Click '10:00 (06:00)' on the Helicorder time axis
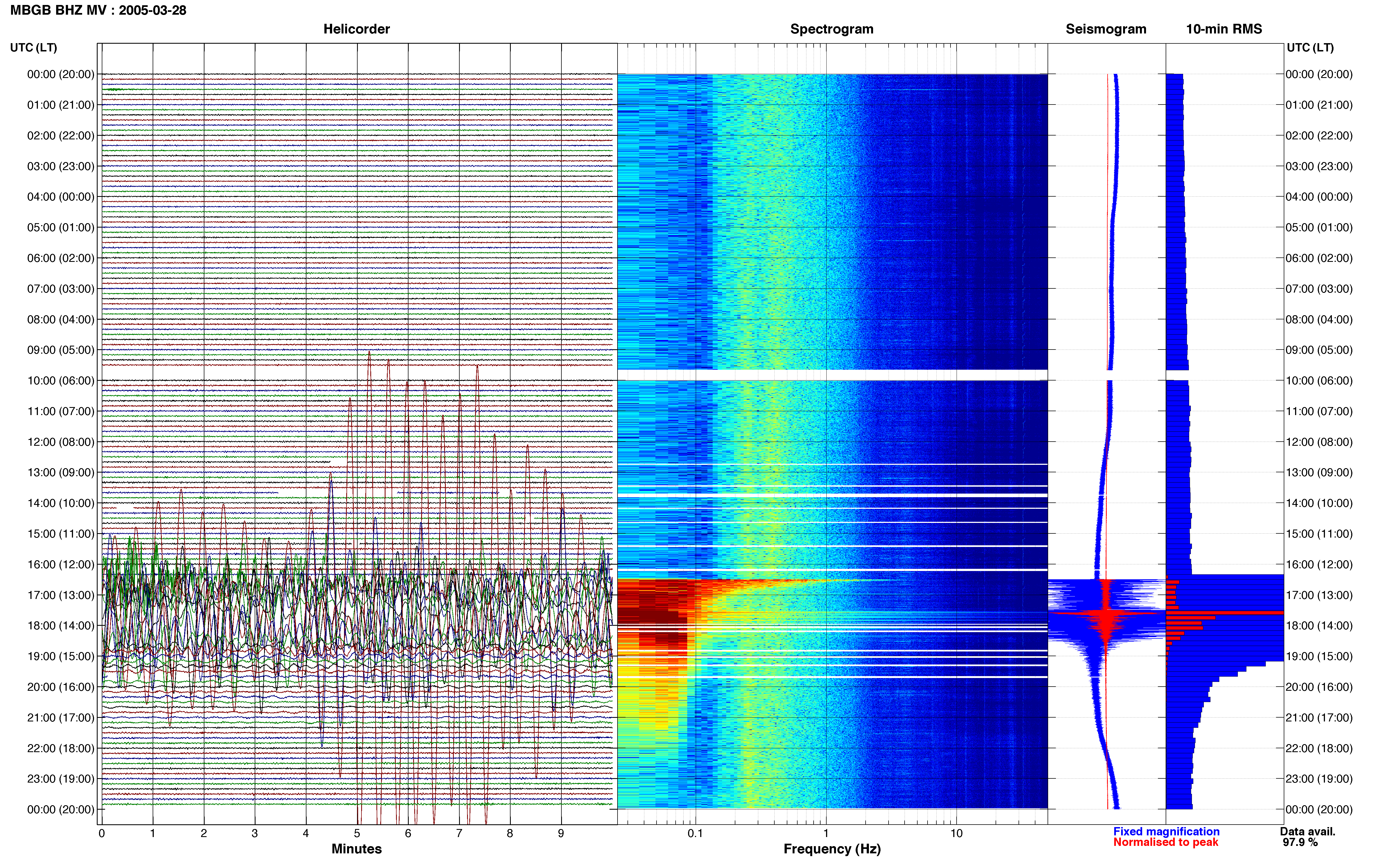The width and height of the screenshot is (1388, 868). (61, 380)
